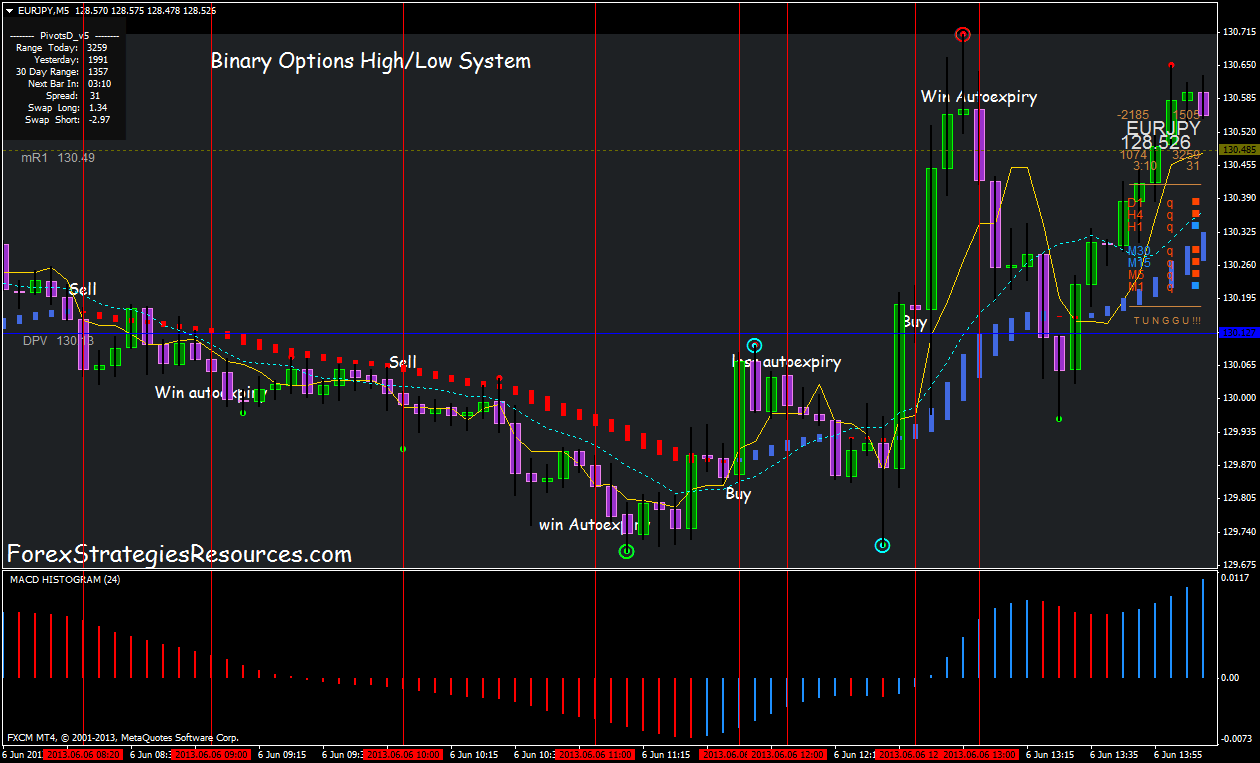Click the DPV pivot level label
This screenshot has width=1260, height=763.
(x=58, y=341)
